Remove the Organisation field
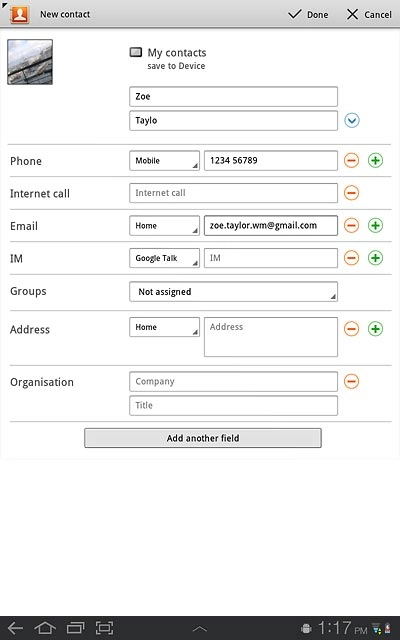The image size is (400, 640). point(351,381)
